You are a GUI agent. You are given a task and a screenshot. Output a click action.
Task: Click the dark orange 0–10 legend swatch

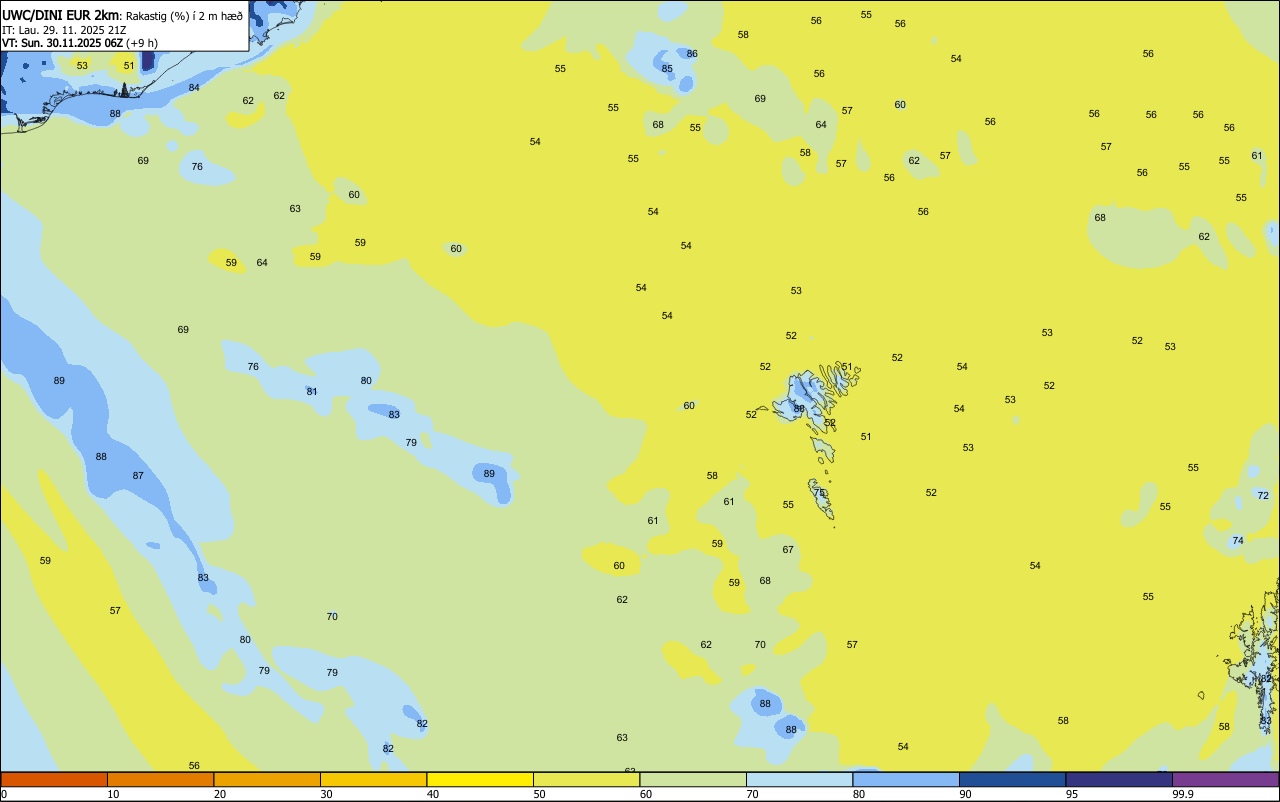pyautogui.click(x=54, y=779)
